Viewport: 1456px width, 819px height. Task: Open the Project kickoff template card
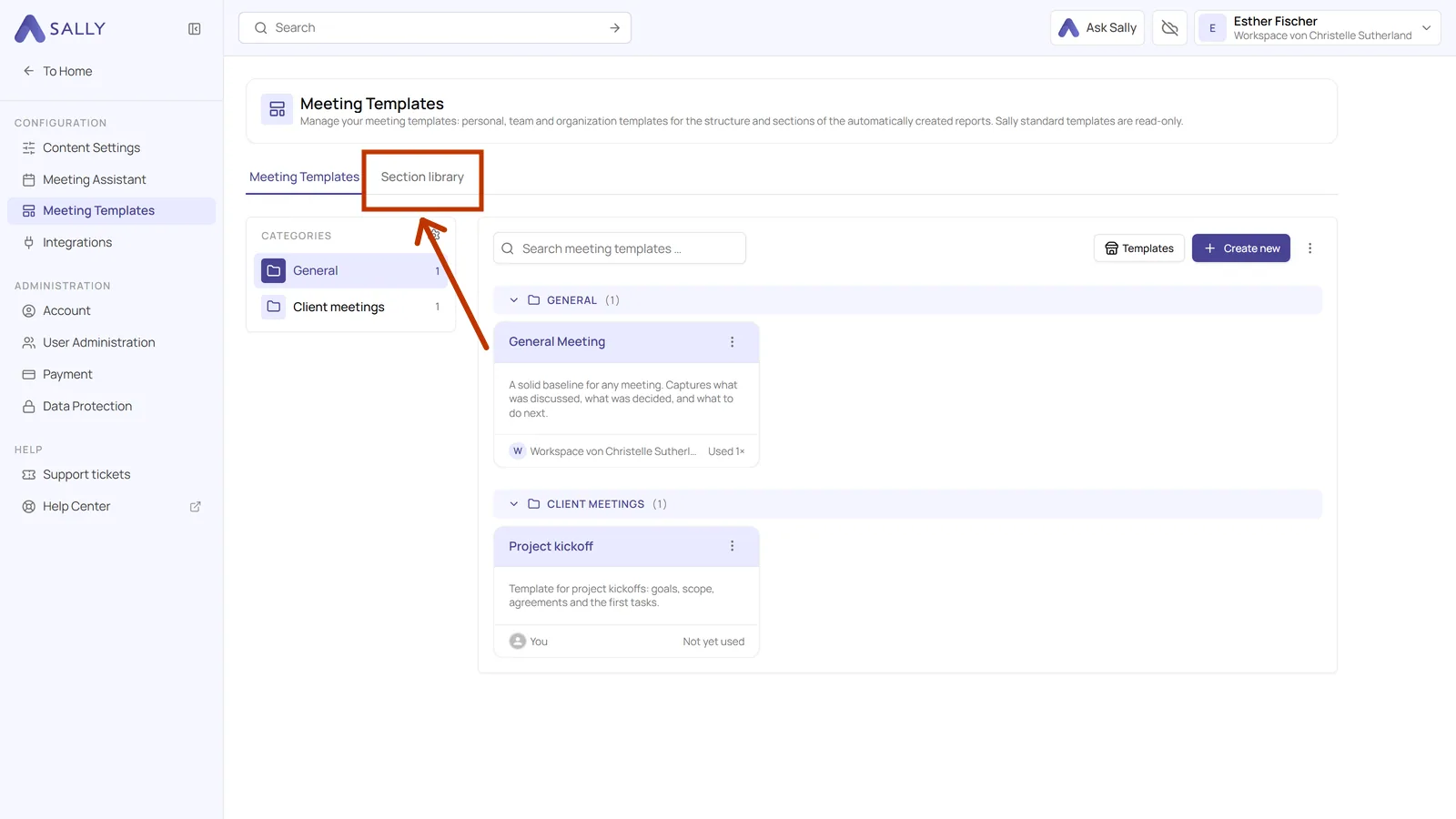coord(626,591)
